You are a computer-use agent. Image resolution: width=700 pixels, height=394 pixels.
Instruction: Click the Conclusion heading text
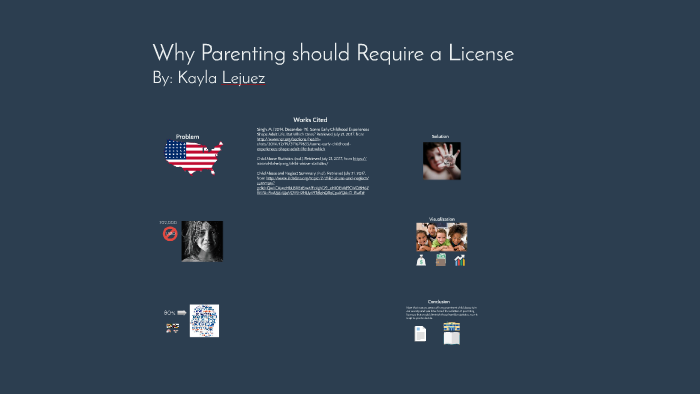tap(439, 302)
